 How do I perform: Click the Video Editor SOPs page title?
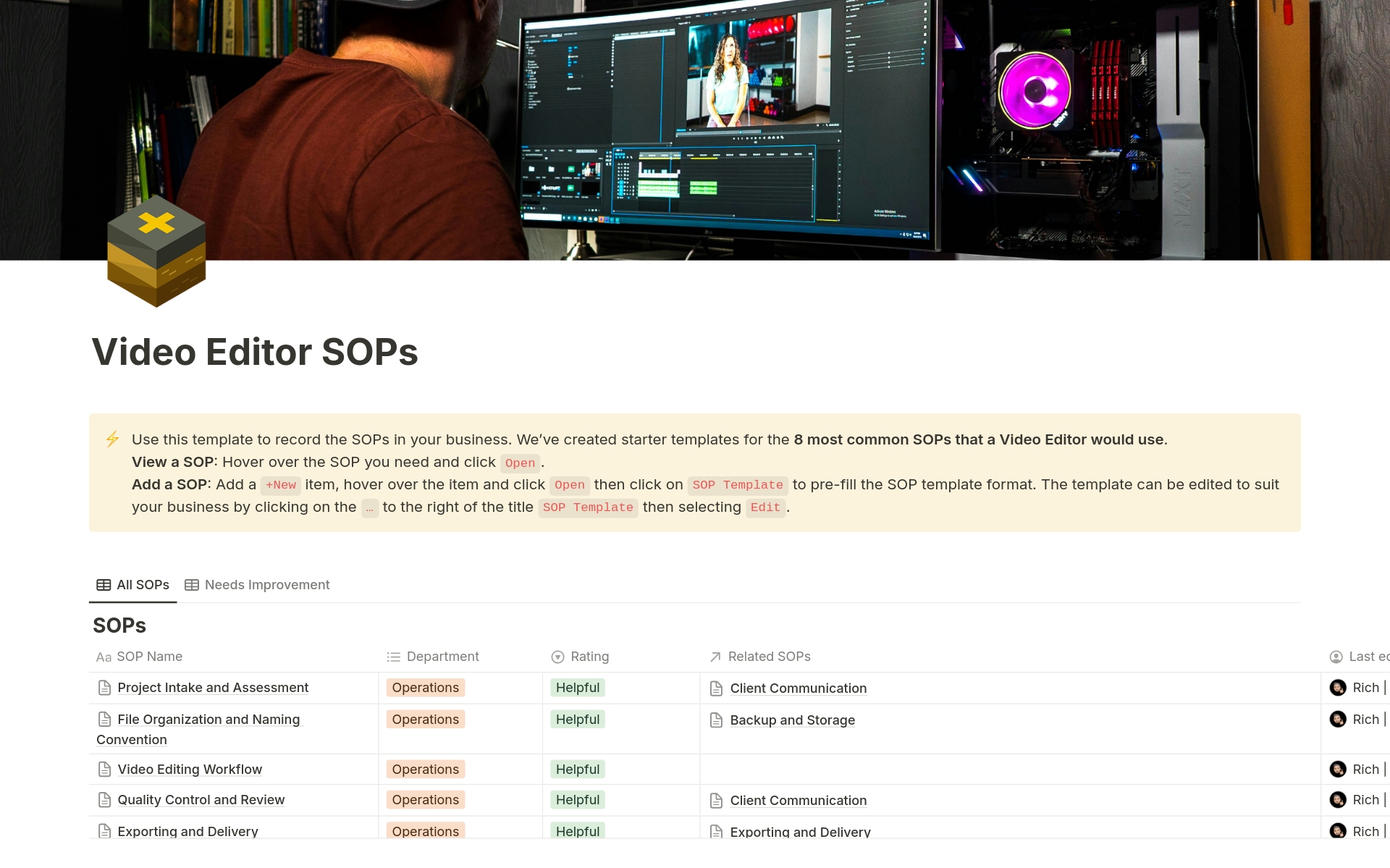[255, 353]
